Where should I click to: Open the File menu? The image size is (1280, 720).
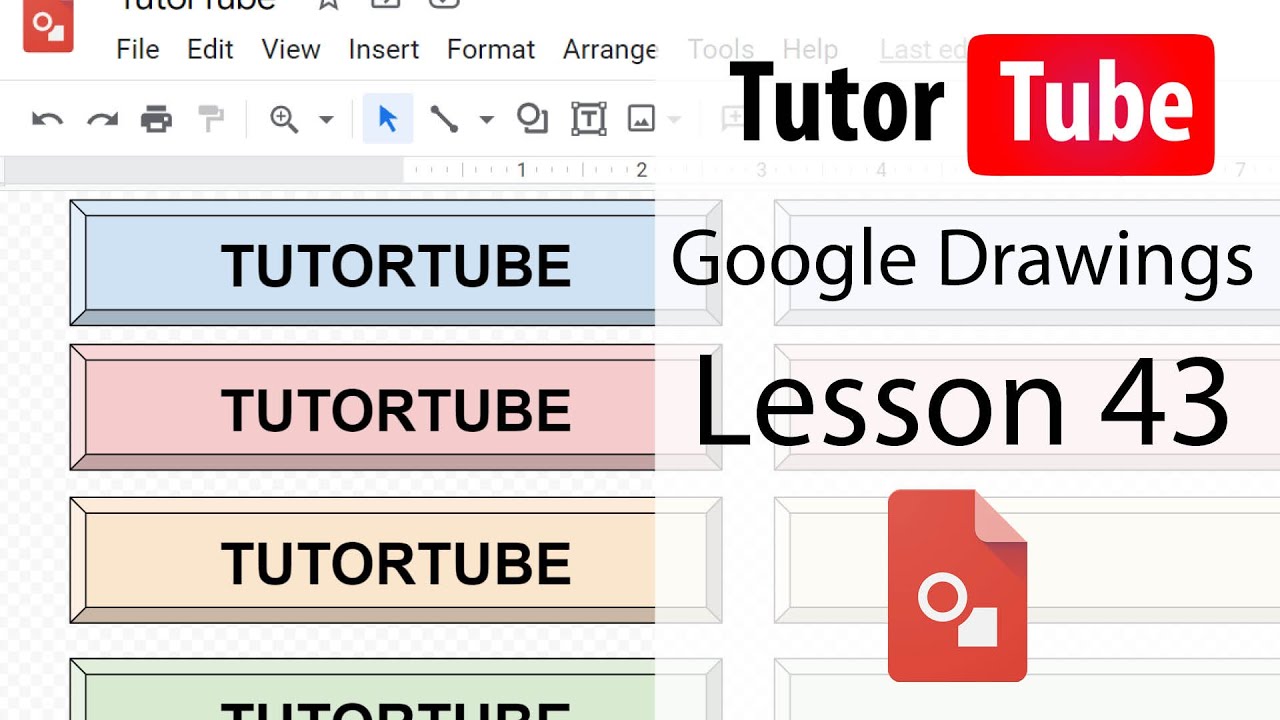tap(137, 49)
